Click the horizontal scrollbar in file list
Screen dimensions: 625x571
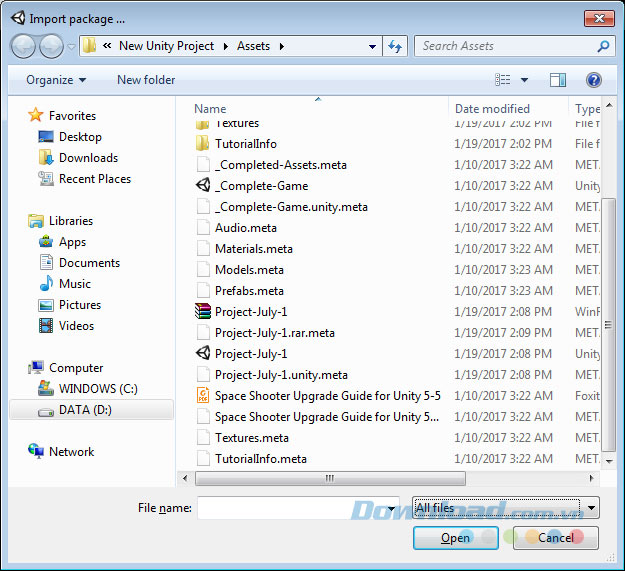328,479
